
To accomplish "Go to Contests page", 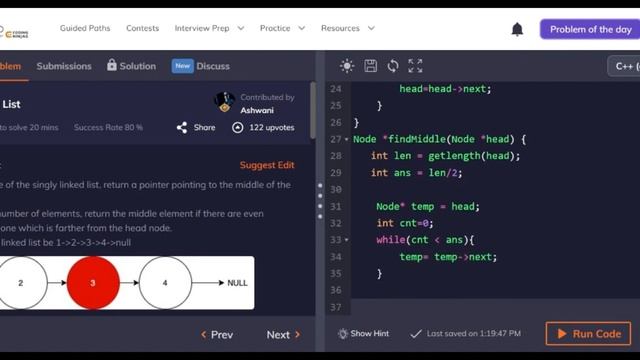I will tap(142, 28).
